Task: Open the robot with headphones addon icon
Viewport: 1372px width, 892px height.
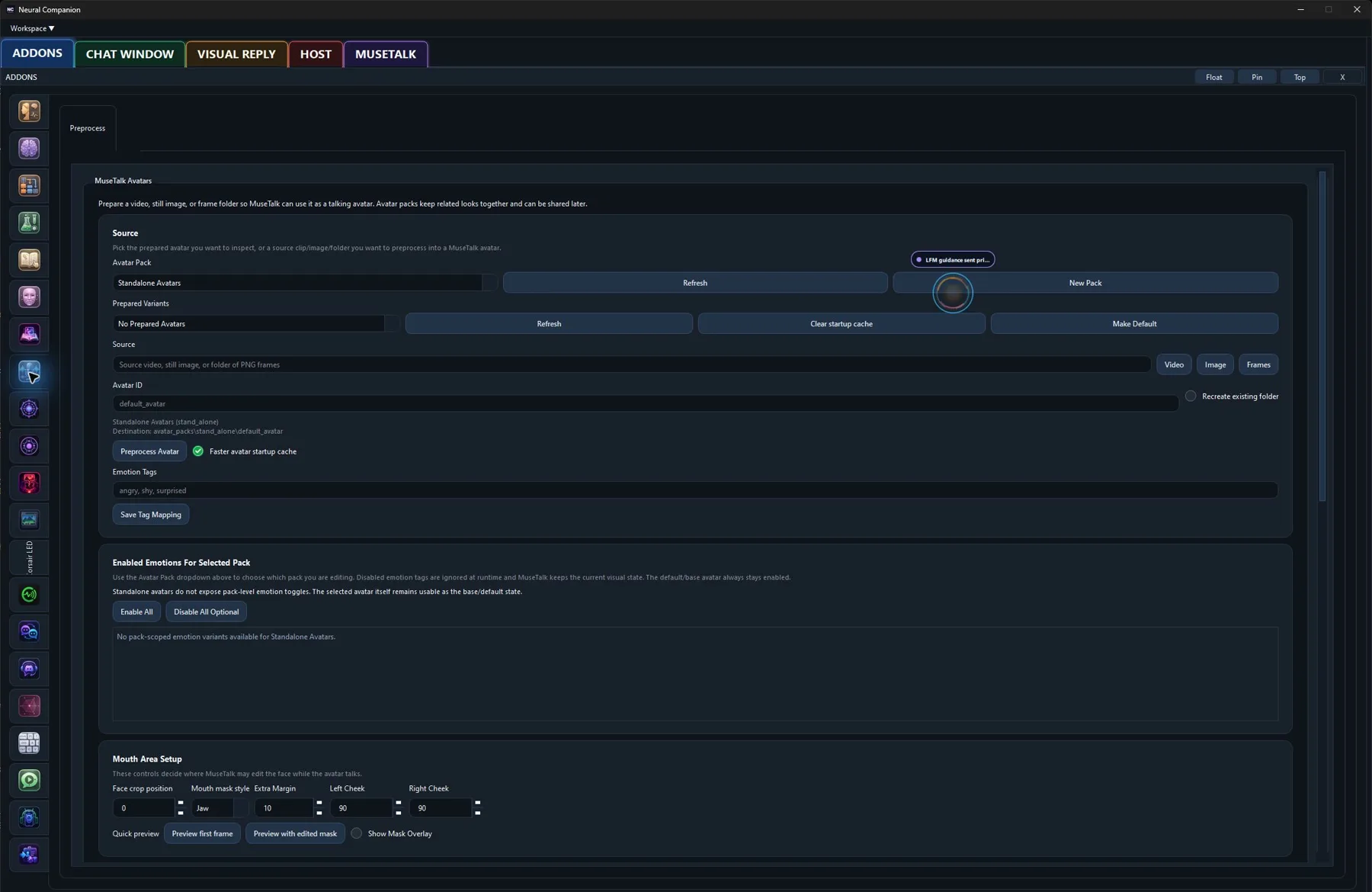Action: click(x=29, y=817)
